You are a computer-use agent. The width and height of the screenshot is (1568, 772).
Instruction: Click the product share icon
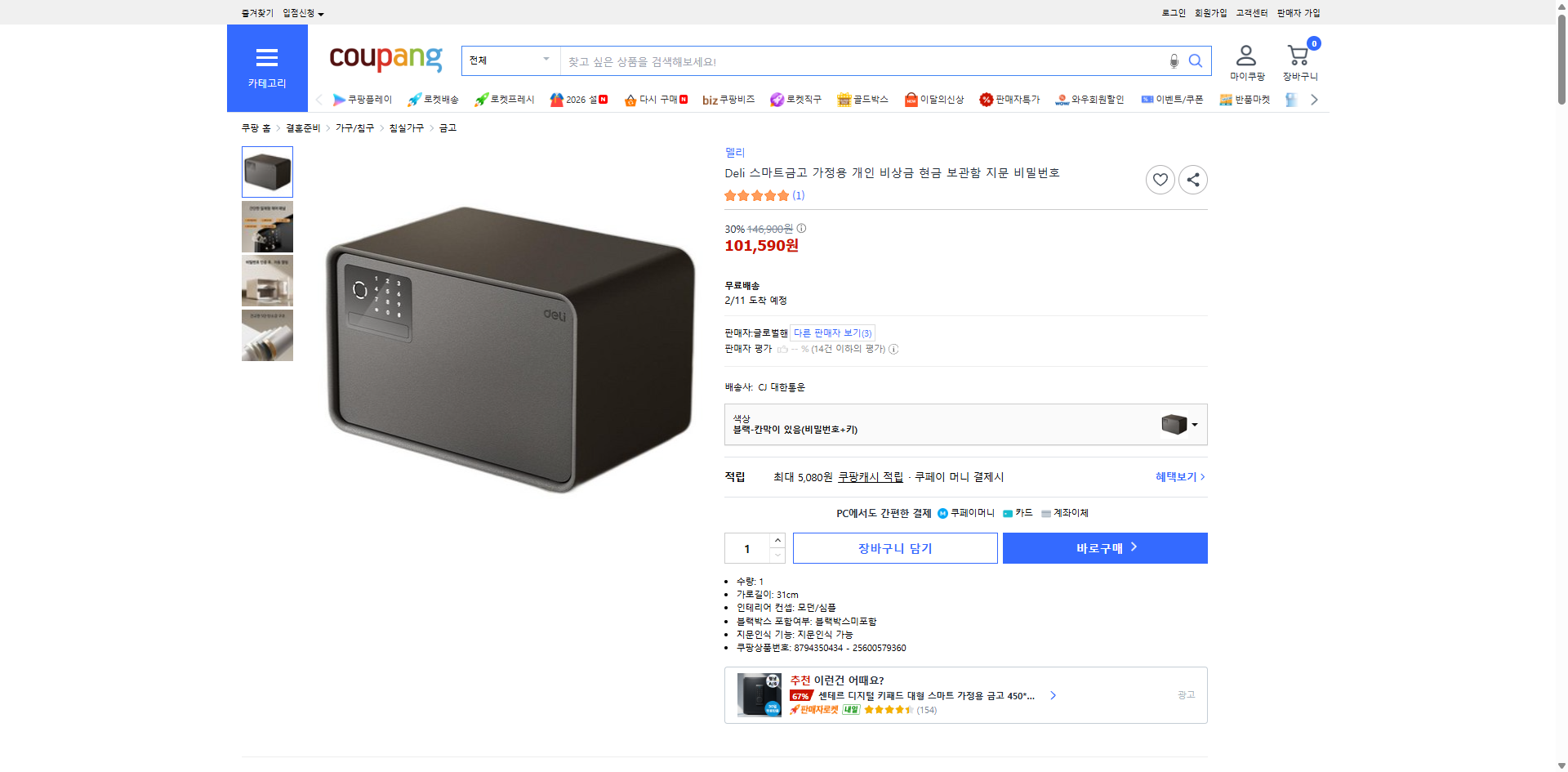1192,179
